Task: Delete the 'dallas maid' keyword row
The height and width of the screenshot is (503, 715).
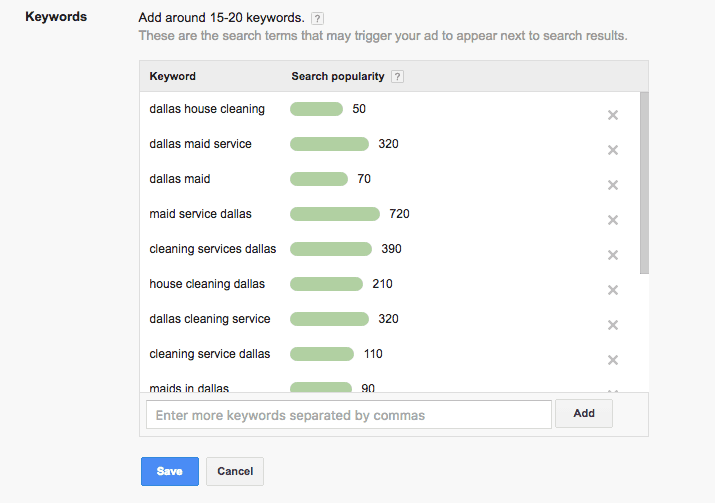Action: (x=613, y=185)
